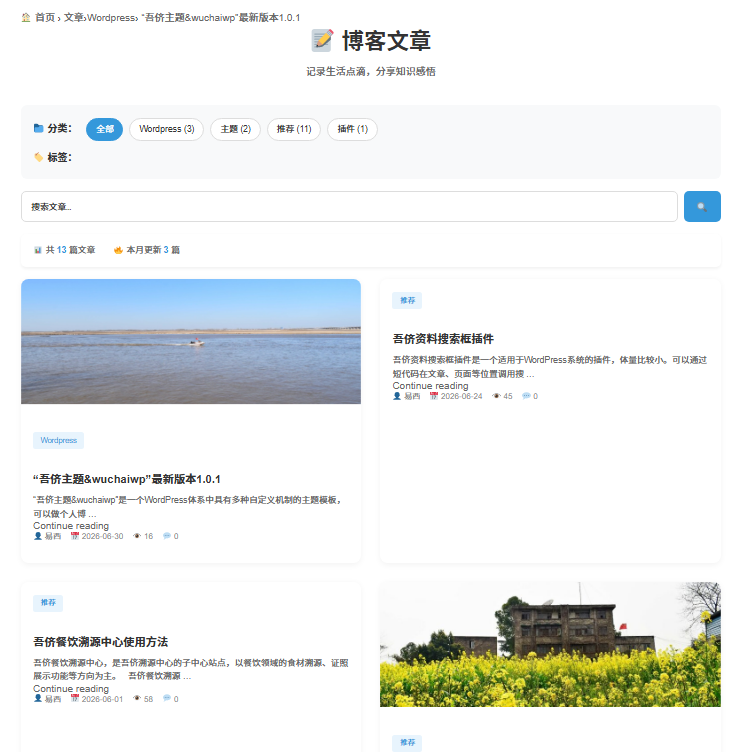This screenshot has height=752, width=753.
Task: Click the Wordpress tag on first article
Action: (x=59, y=440)
